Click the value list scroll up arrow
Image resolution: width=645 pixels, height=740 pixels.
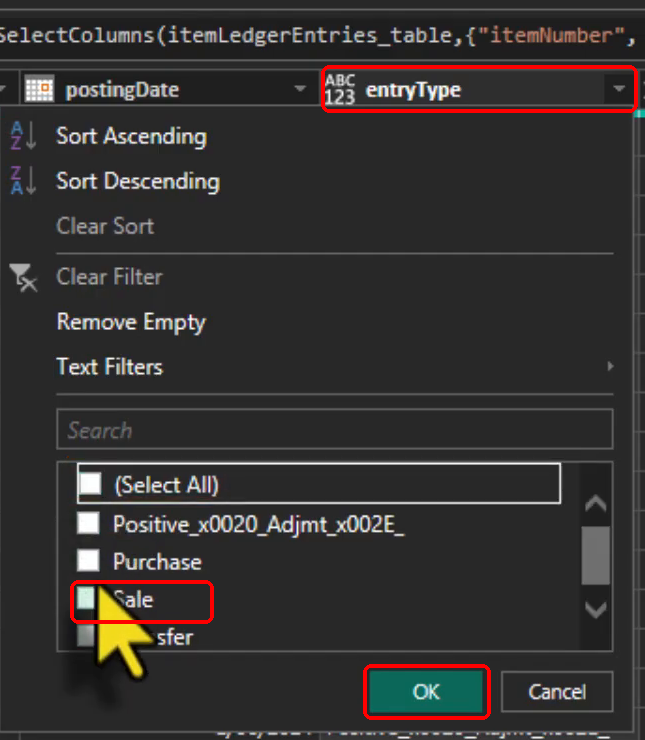pyautogui.click(x=596, y=504)
